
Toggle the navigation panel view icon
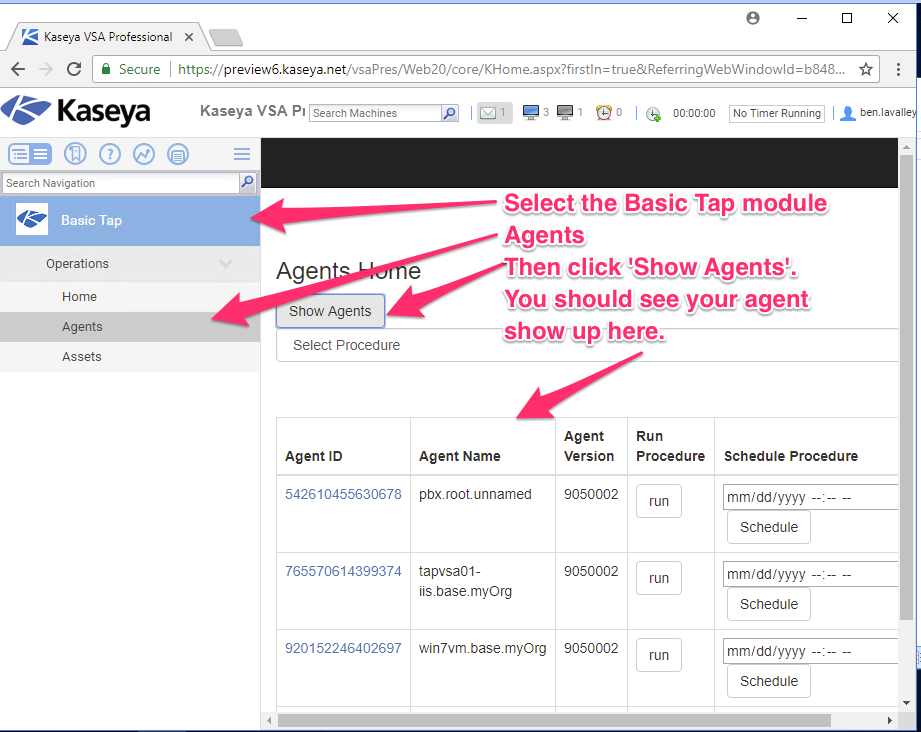click(29, 155)
